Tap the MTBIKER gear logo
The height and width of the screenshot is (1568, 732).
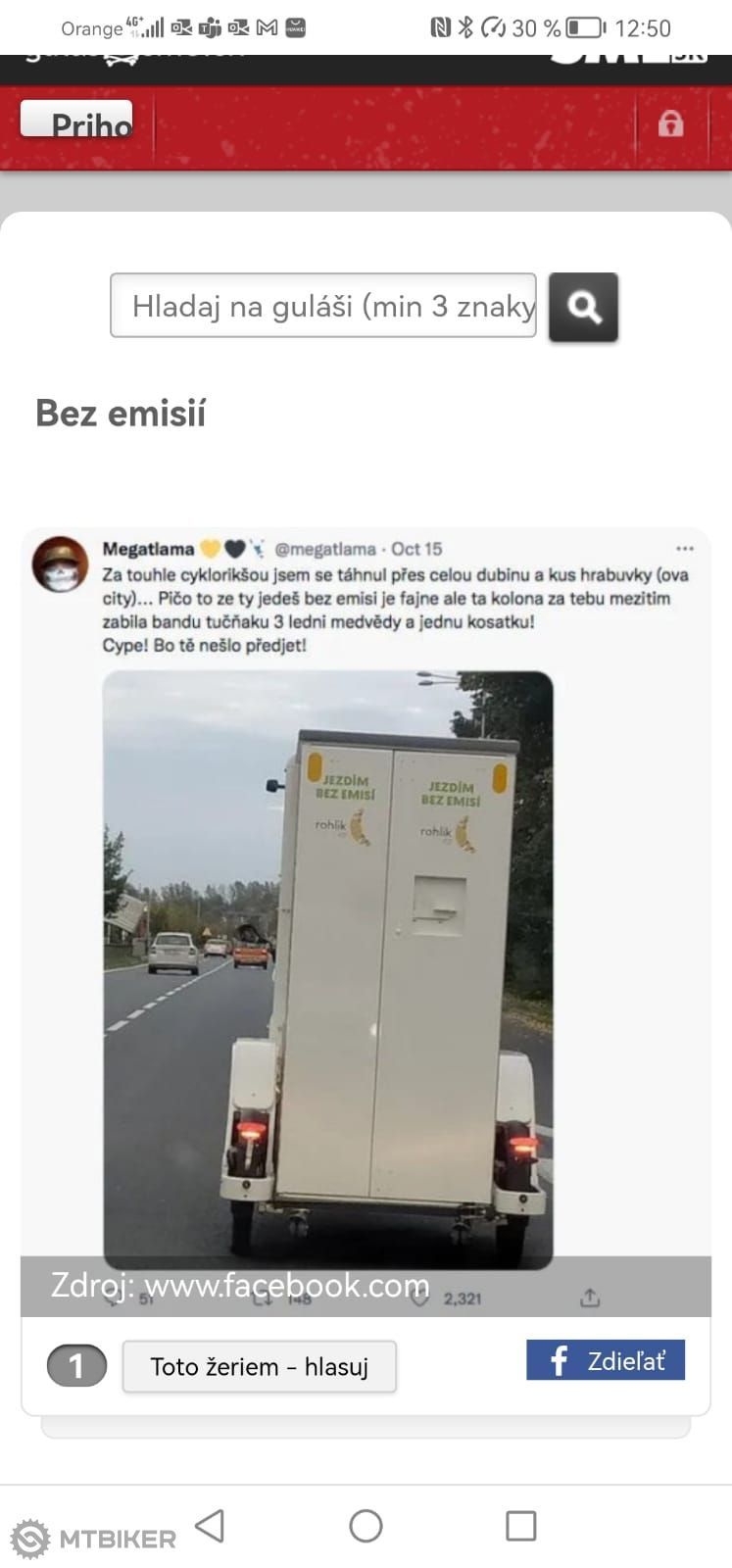click(30, 1538)
